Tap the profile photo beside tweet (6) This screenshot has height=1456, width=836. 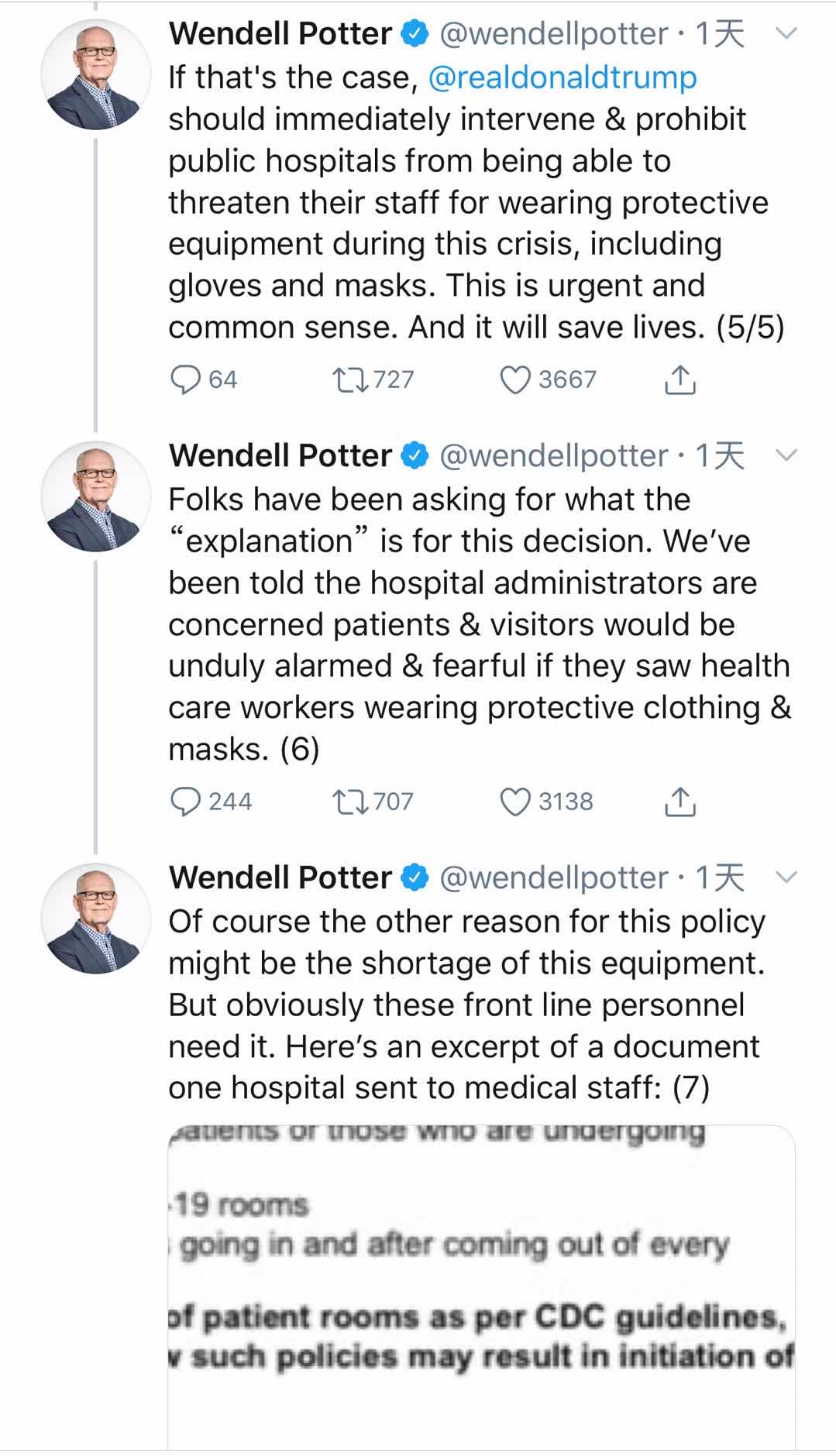tap(95, 496)
